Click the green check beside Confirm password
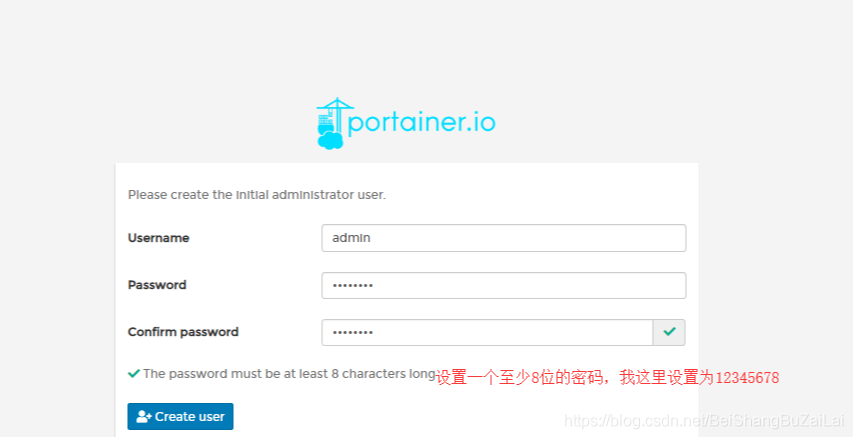Image resolution: width=853 pixels, height=439 pixels. click(669, 332)
